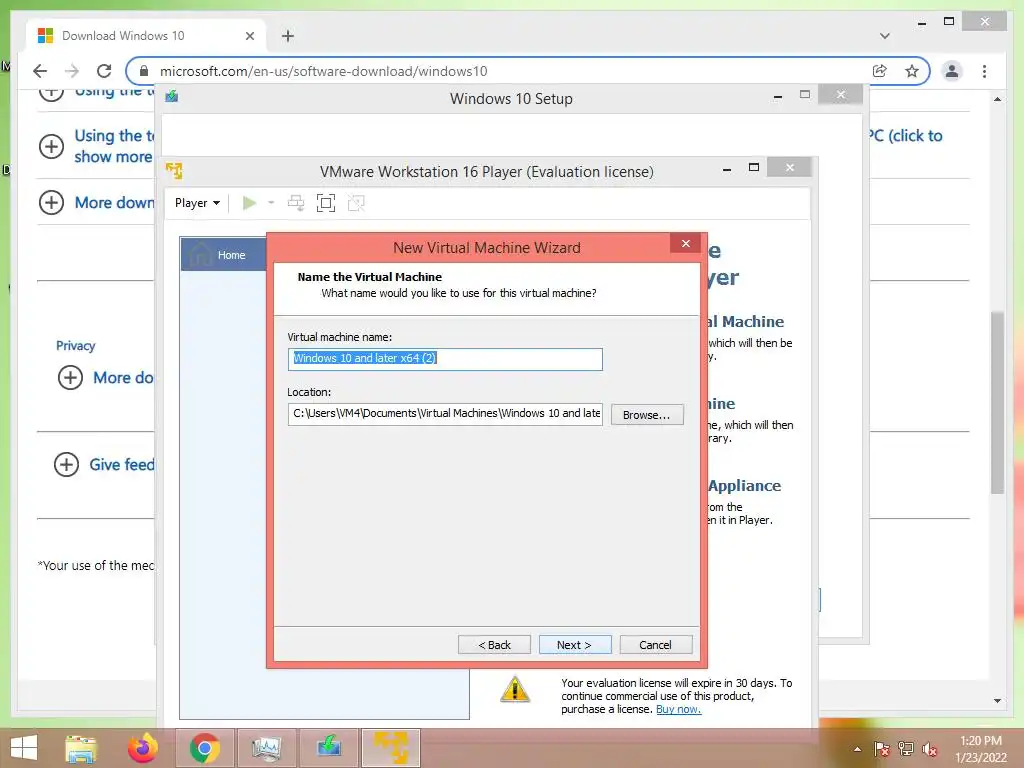Go Back in the VM wizard
1024x768 pixels.
tap(494, 645)
